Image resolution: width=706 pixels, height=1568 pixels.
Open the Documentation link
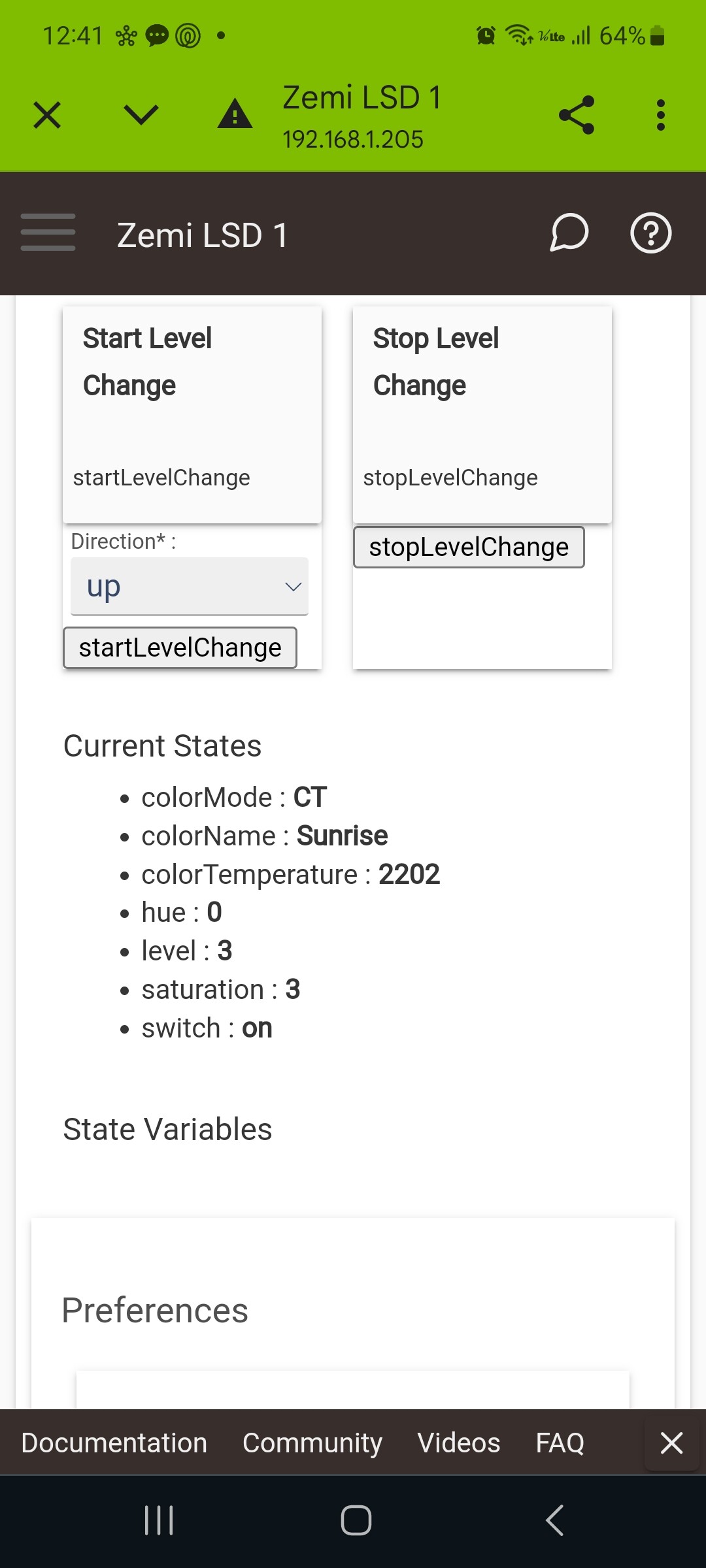pyautogui.click(x=114, y=1443)
